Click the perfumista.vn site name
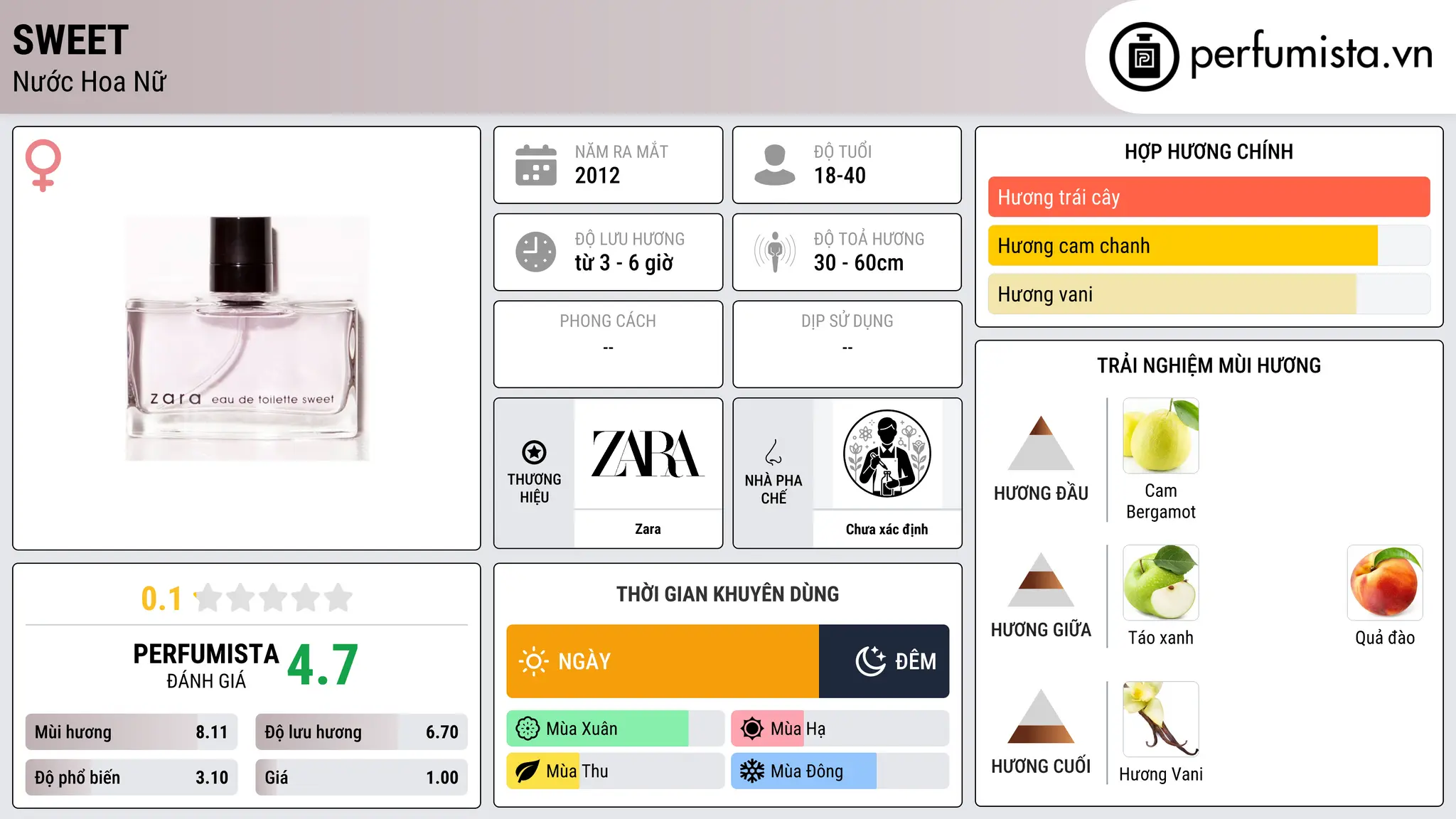Screen dimensions: 1456x819 click(1311, 53)
